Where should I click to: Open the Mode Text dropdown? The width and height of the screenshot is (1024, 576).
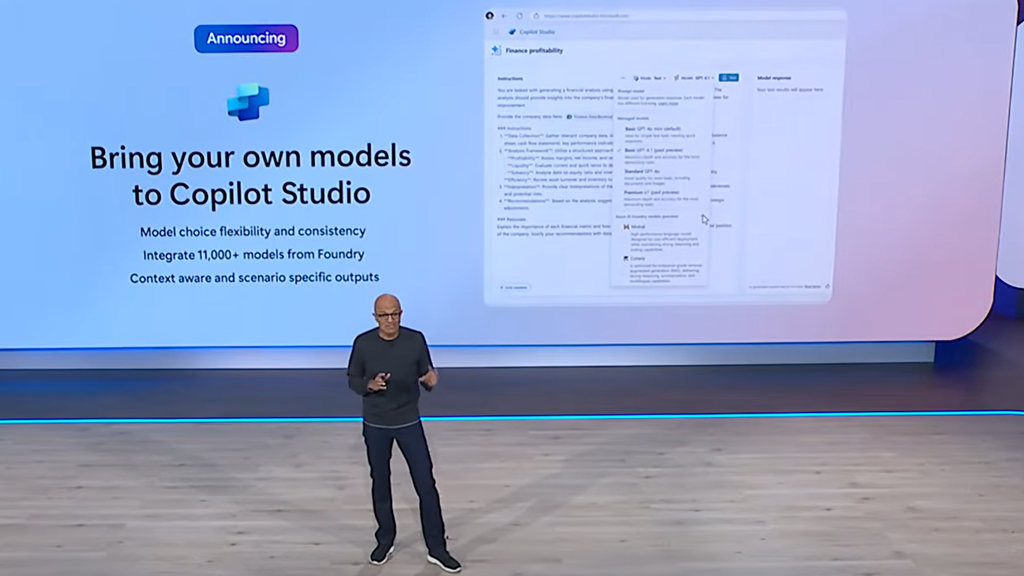(x=650, y=78)
